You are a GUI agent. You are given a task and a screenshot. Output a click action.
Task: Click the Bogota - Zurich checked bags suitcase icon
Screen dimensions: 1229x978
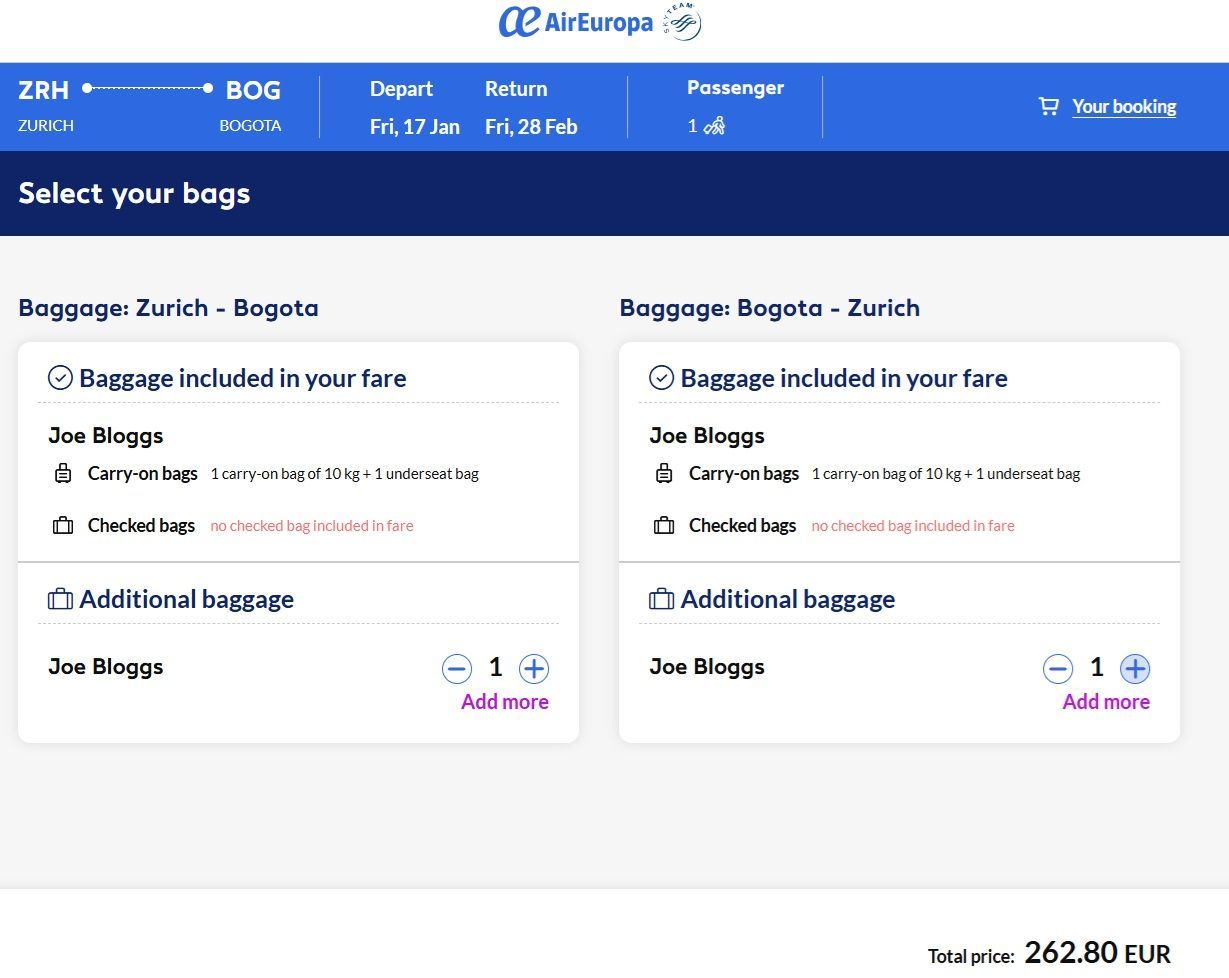(x=664, y=525)
